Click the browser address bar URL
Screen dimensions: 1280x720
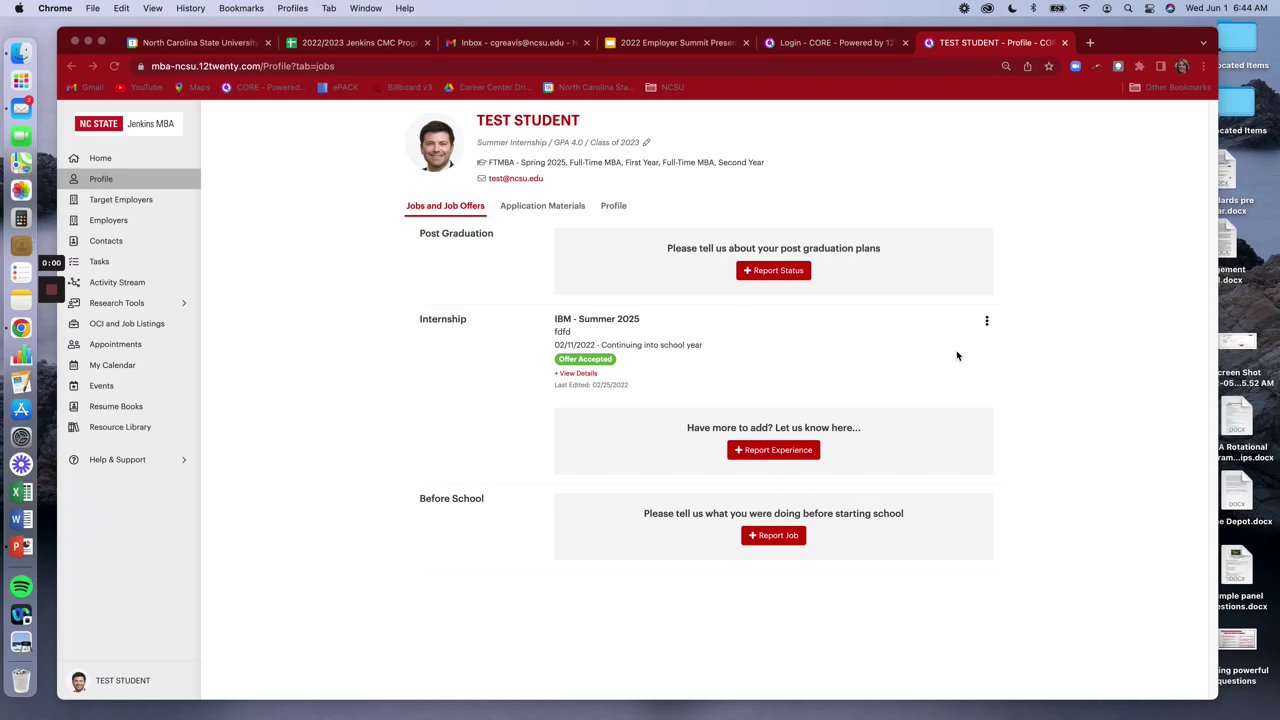(243, 66)
